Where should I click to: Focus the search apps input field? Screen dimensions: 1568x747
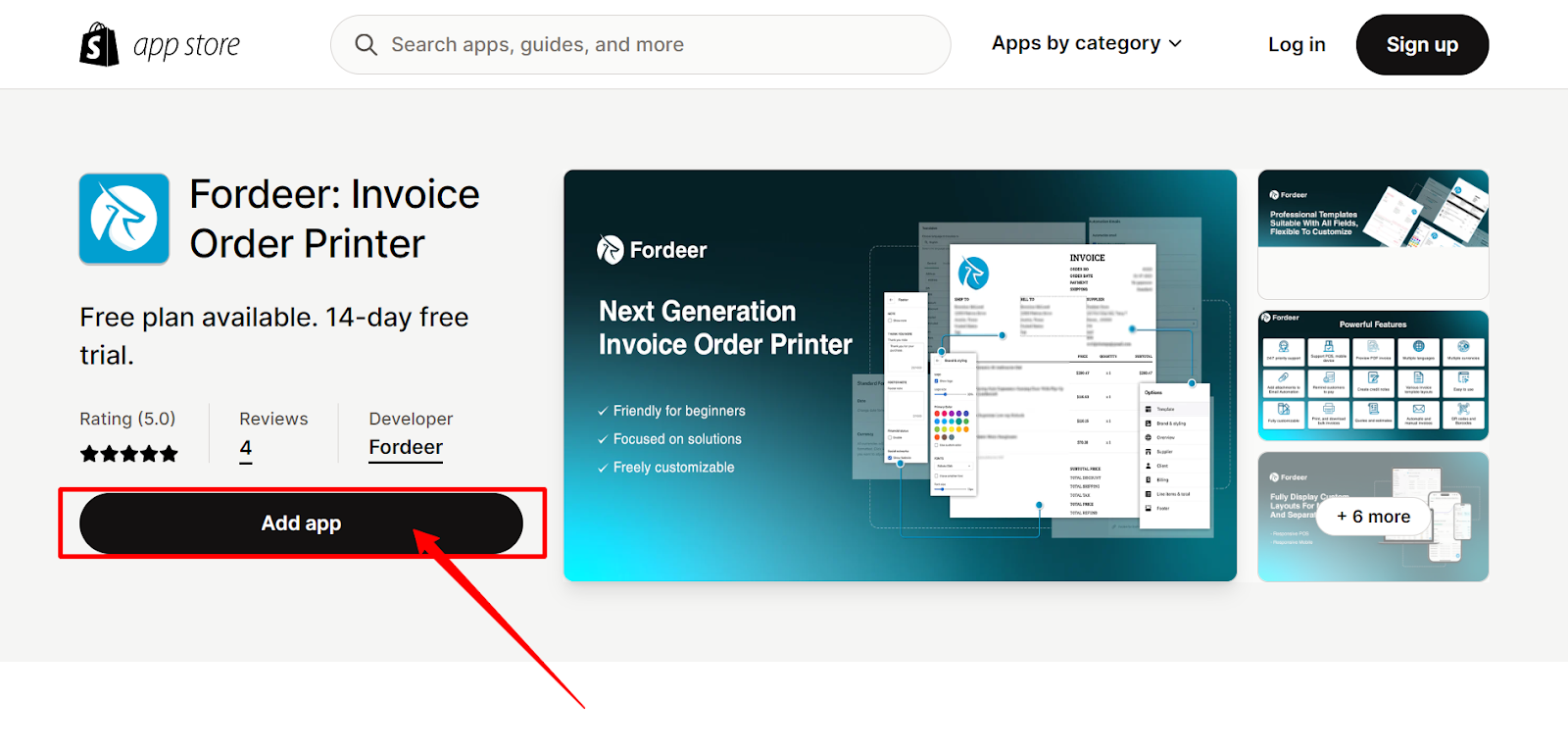[x=641, y=45]
